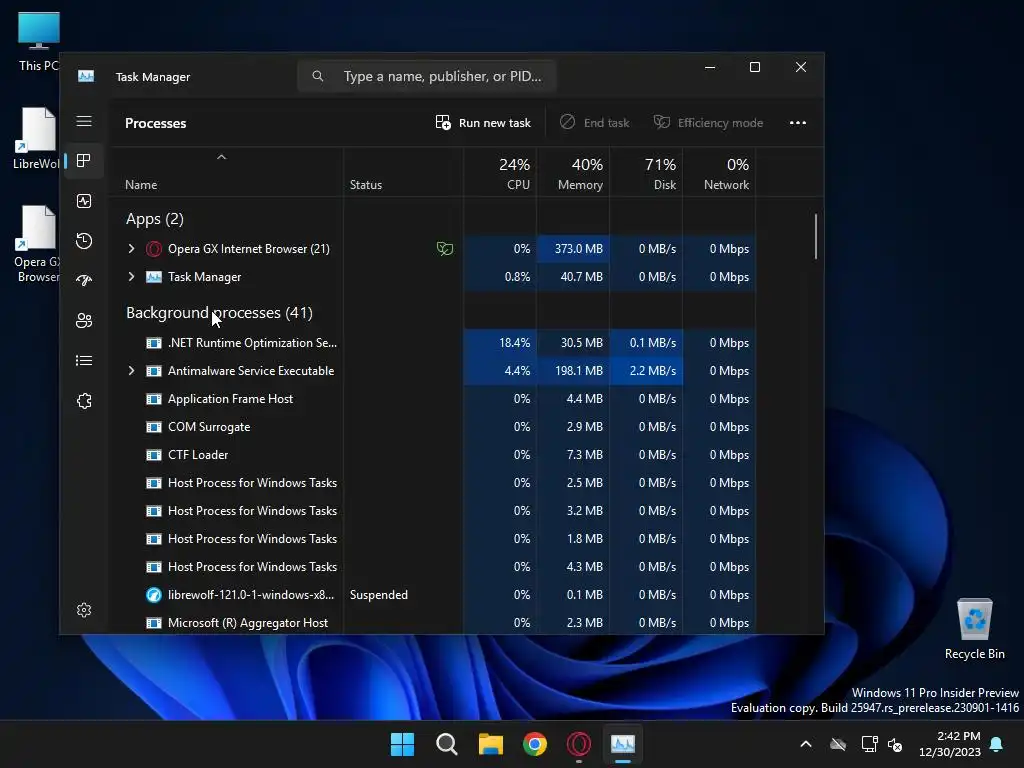Expand the Task Manager process group
1024x768 pixels.
tap(131, 277)
